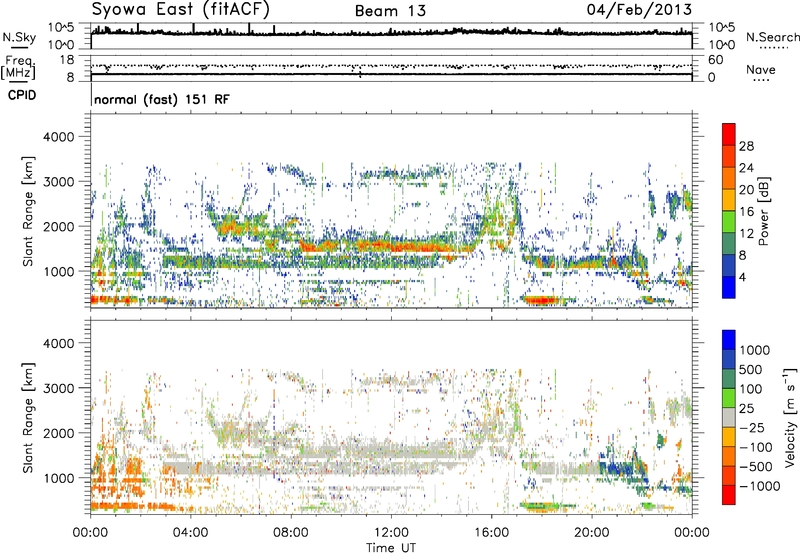Click the "4" Power scale value
Viewport: 800px width, 554px height.
click(x=742, y=277)
